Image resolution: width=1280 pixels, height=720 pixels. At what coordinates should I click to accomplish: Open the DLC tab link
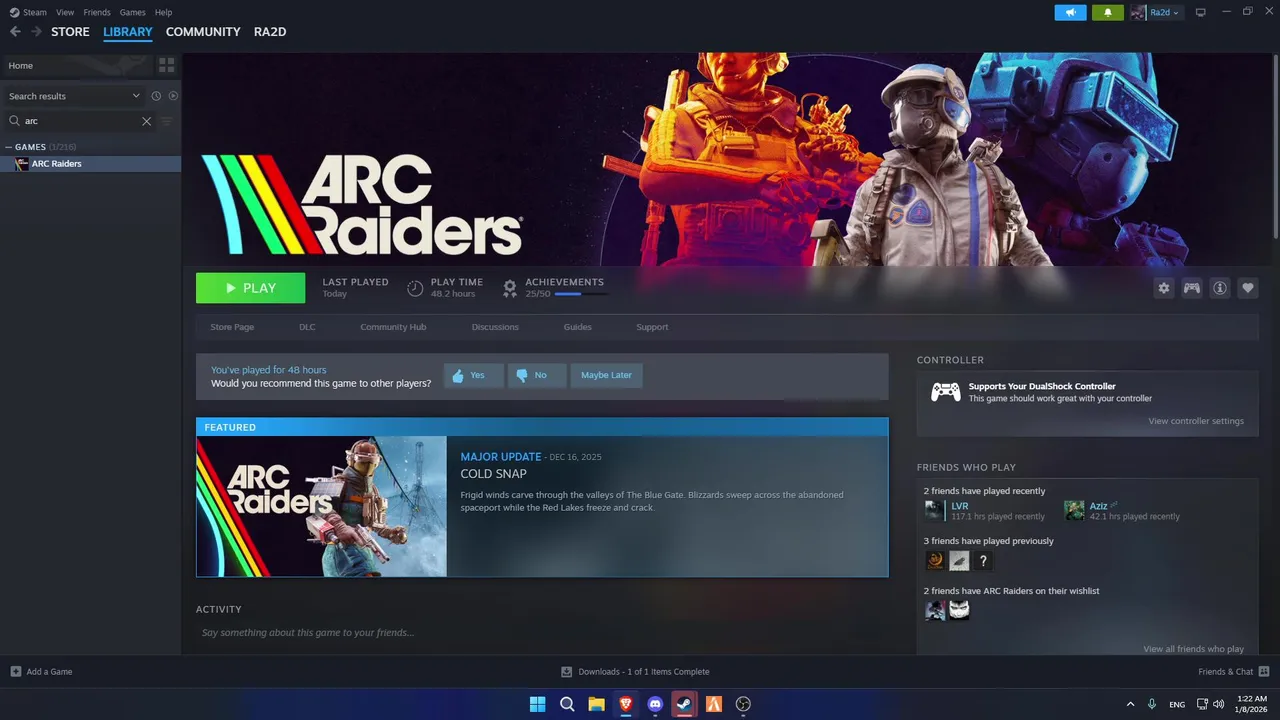pyautogui.click(x=307, y=327)
